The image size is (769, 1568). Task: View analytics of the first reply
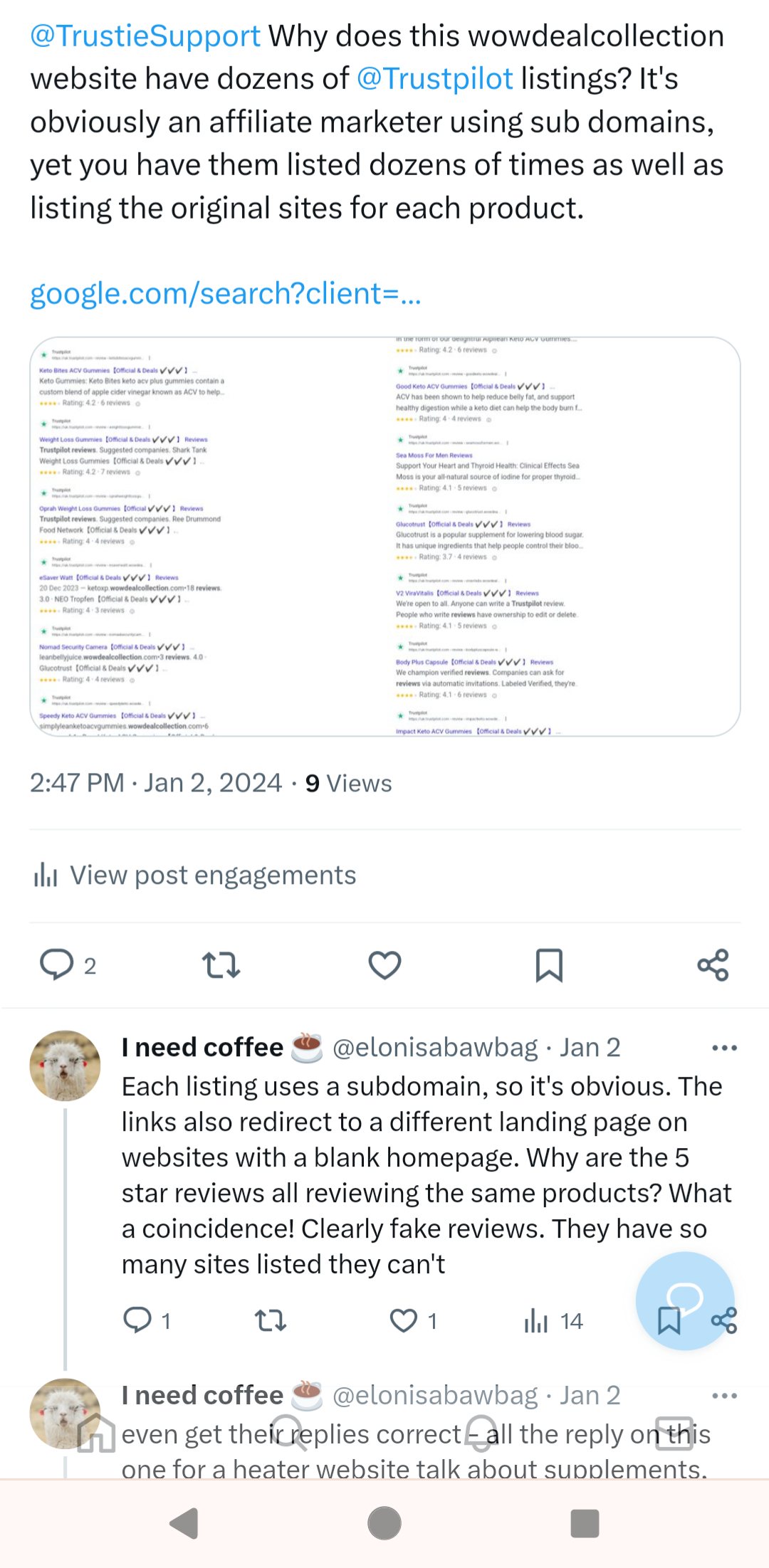(x=537, y=1321)
